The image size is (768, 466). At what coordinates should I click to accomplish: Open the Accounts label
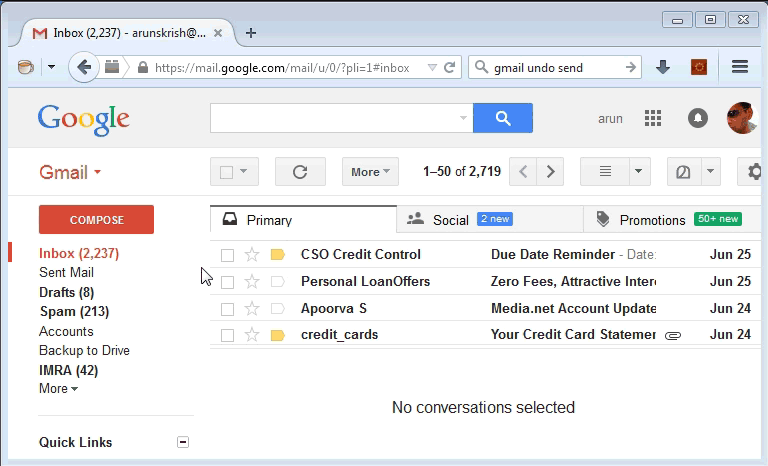[x=66, y=331]
